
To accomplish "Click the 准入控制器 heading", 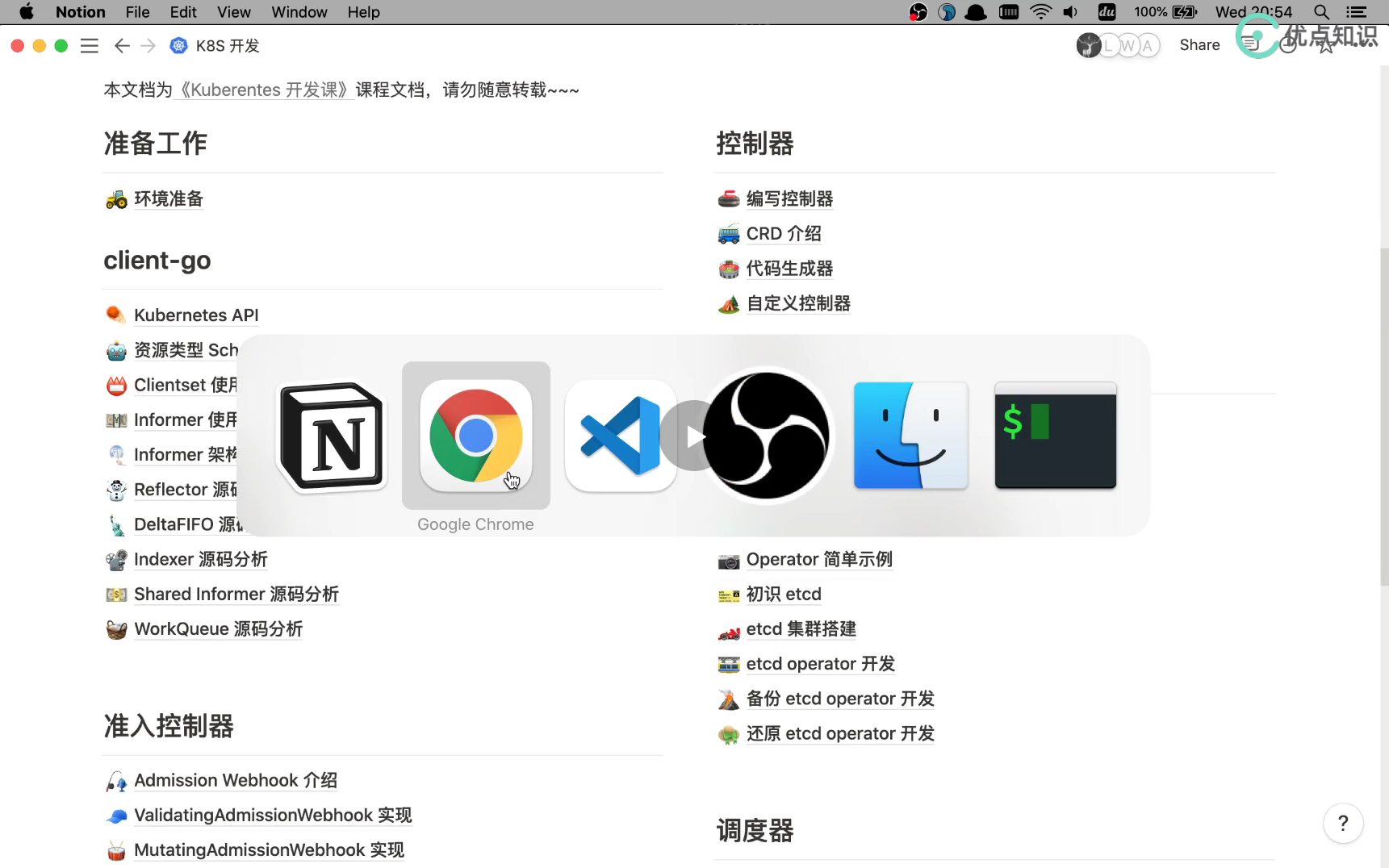I will tap(169, 726).
